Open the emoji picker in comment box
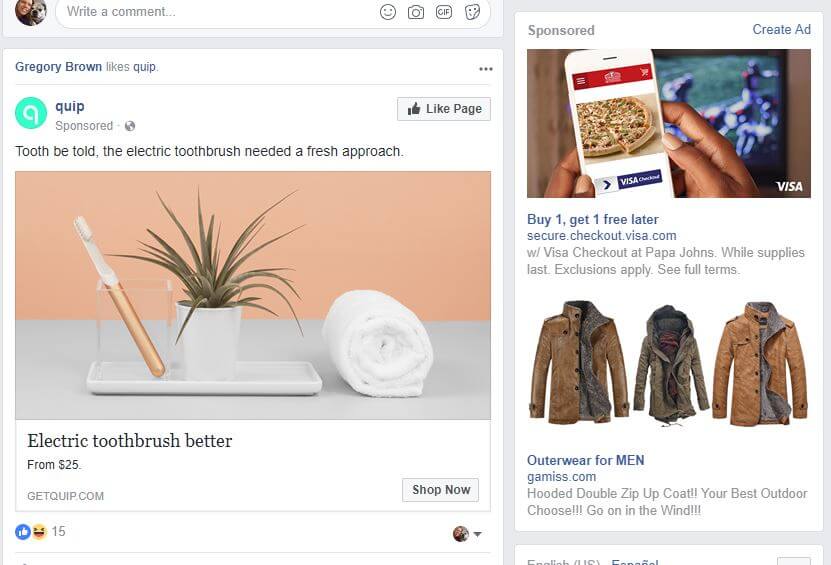Screen dimensions: 831x565 388,12
